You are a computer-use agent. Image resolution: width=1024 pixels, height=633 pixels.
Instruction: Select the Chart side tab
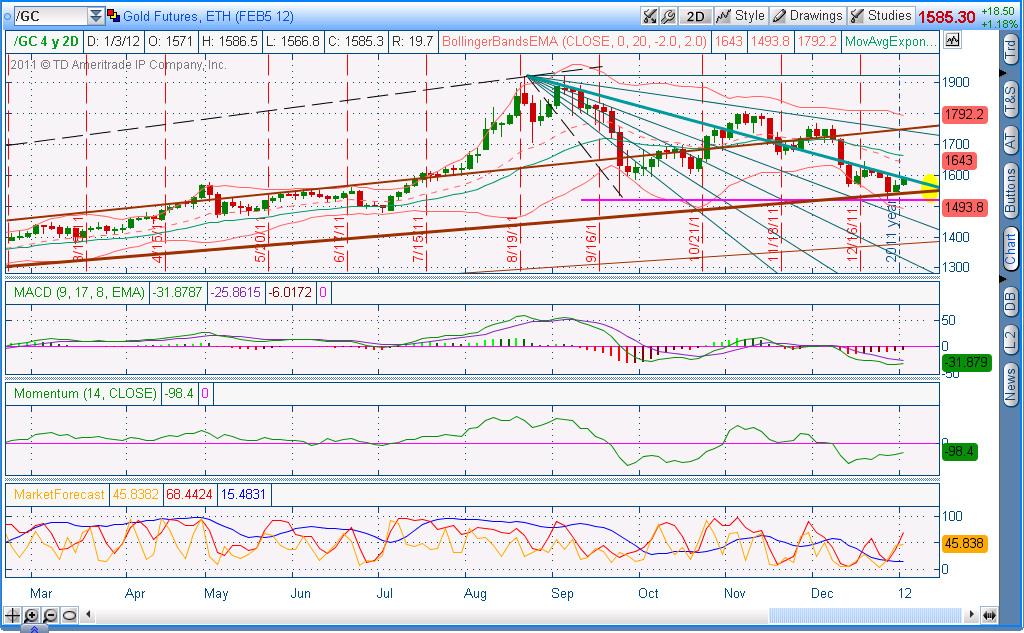pyautogui.click(x=1010, y=250)
